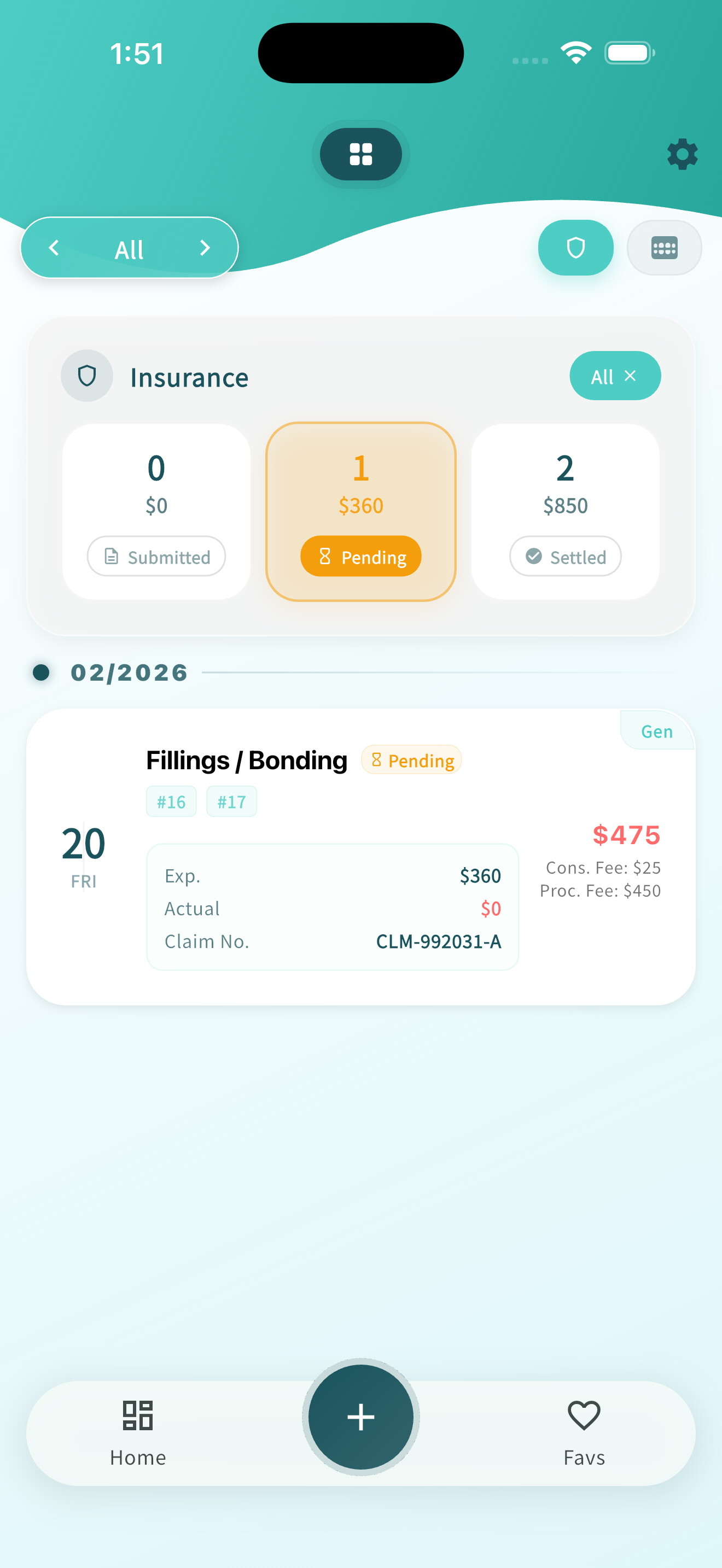Open the Fillings / Bonding record
Screen dimensions: 722x1568
point(247,761)
